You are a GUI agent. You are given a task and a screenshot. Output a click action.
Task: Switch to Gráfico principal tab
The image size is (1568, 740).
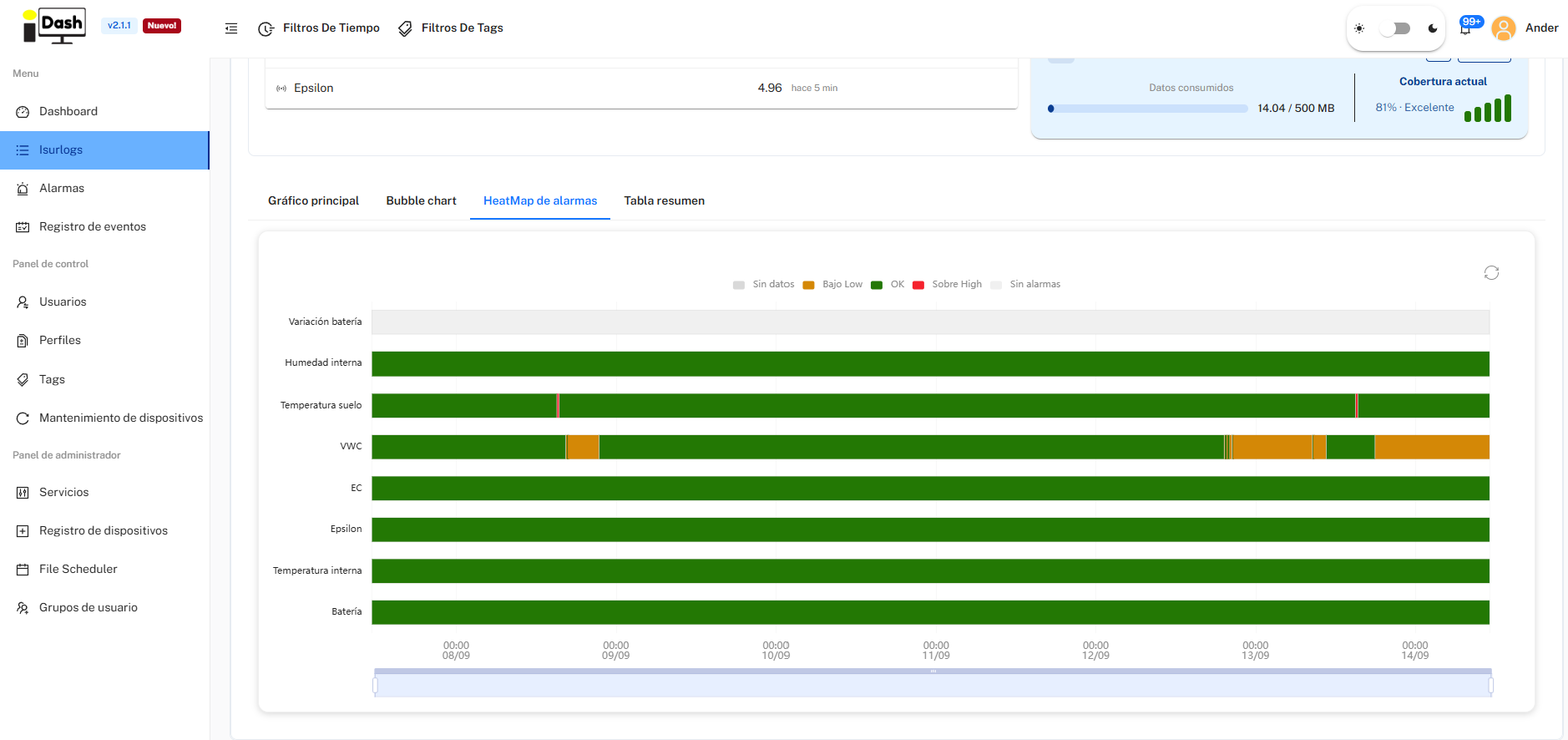[313, 200]
